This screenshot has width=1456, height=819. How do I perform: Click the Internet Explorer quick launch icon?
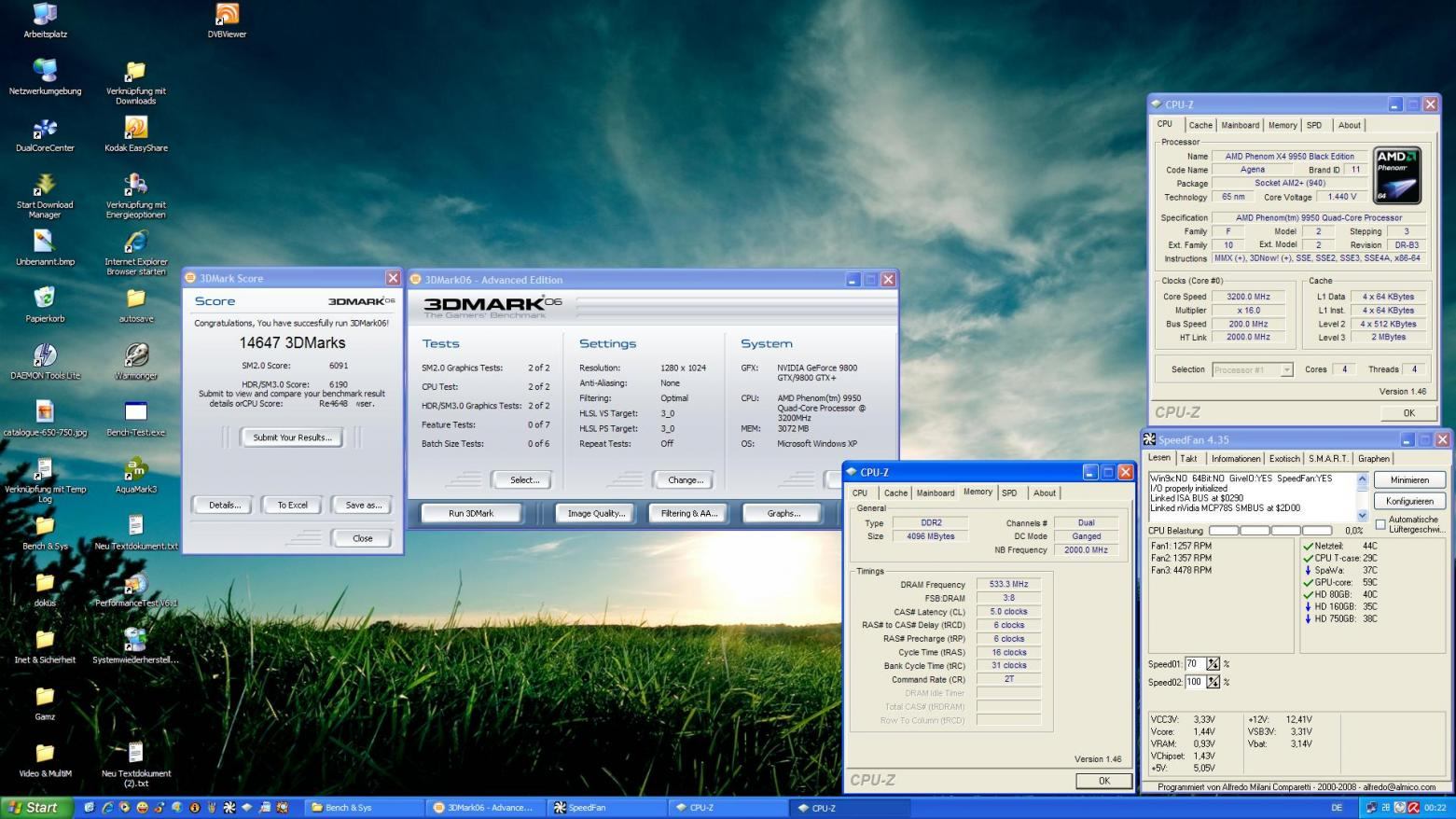click(107, 808)
